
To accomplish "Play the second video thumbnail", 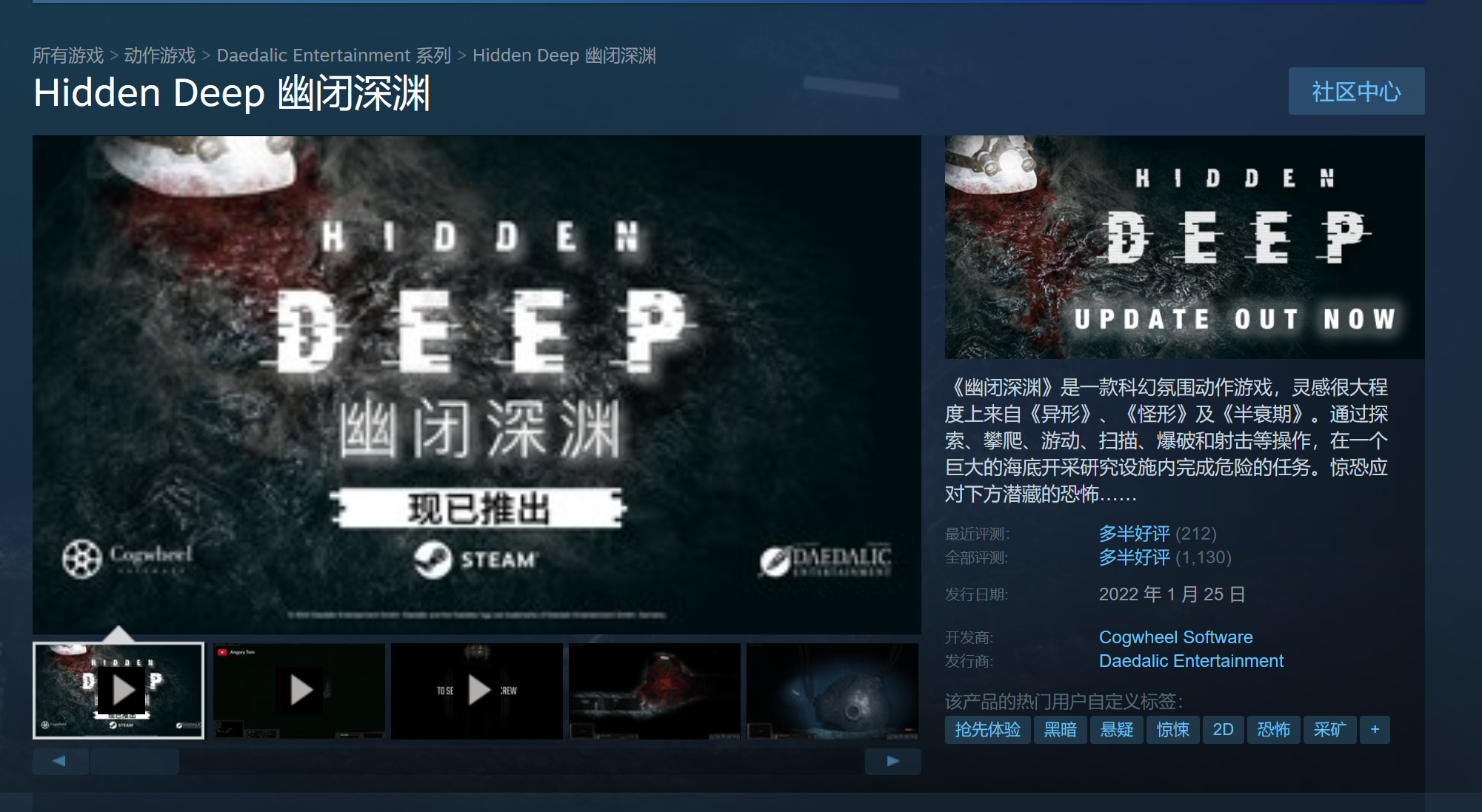I will click(299, 691).
